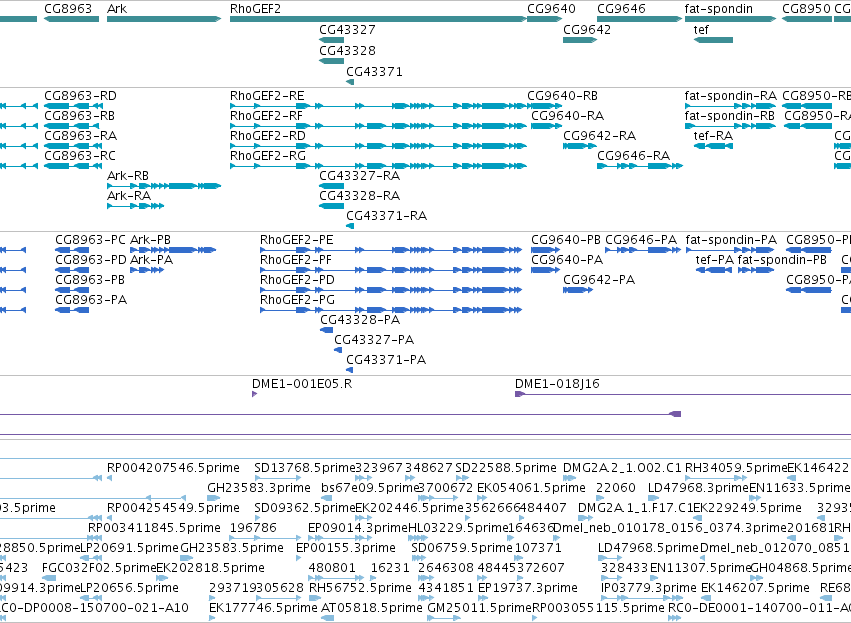851x623 pixels.
Task: Open transcript label RhoGEF2-RD
Action: pos(268,136)
